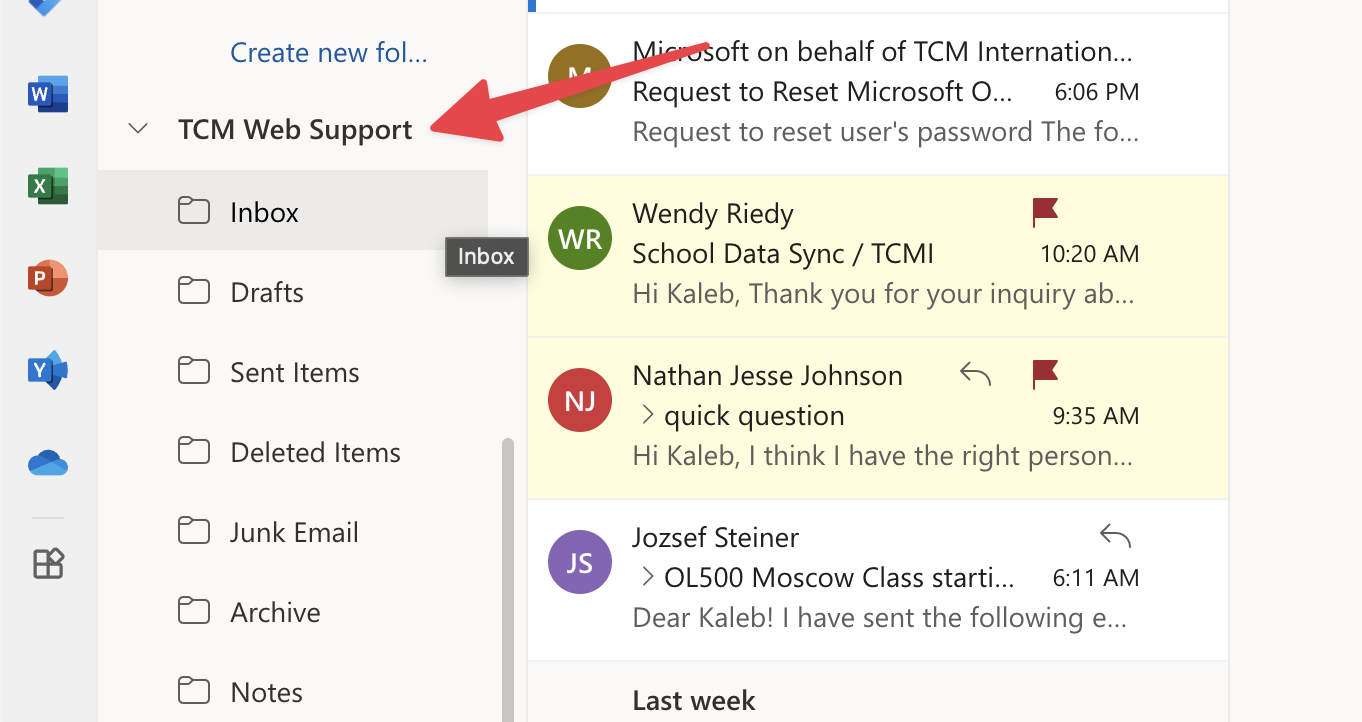The height and width of the screenshot is (722, 1362).
Task: Collapse the TCM Web Support folder group
Action: (x=139, y=129)
